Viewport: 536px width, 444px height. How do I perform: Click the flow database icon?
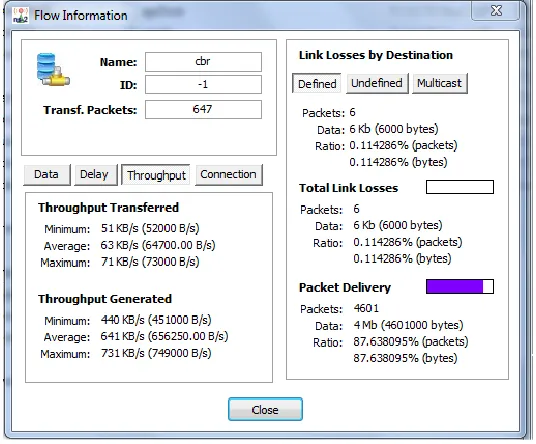click(53, 69)
